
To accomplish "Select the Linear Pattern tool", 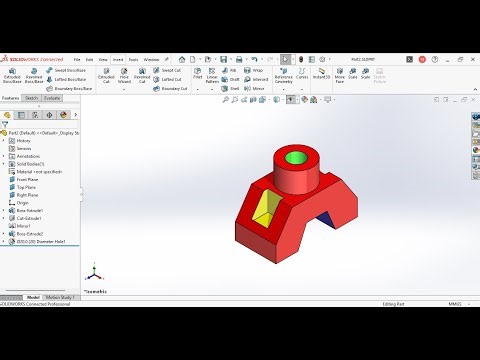I will click(212, 75).
